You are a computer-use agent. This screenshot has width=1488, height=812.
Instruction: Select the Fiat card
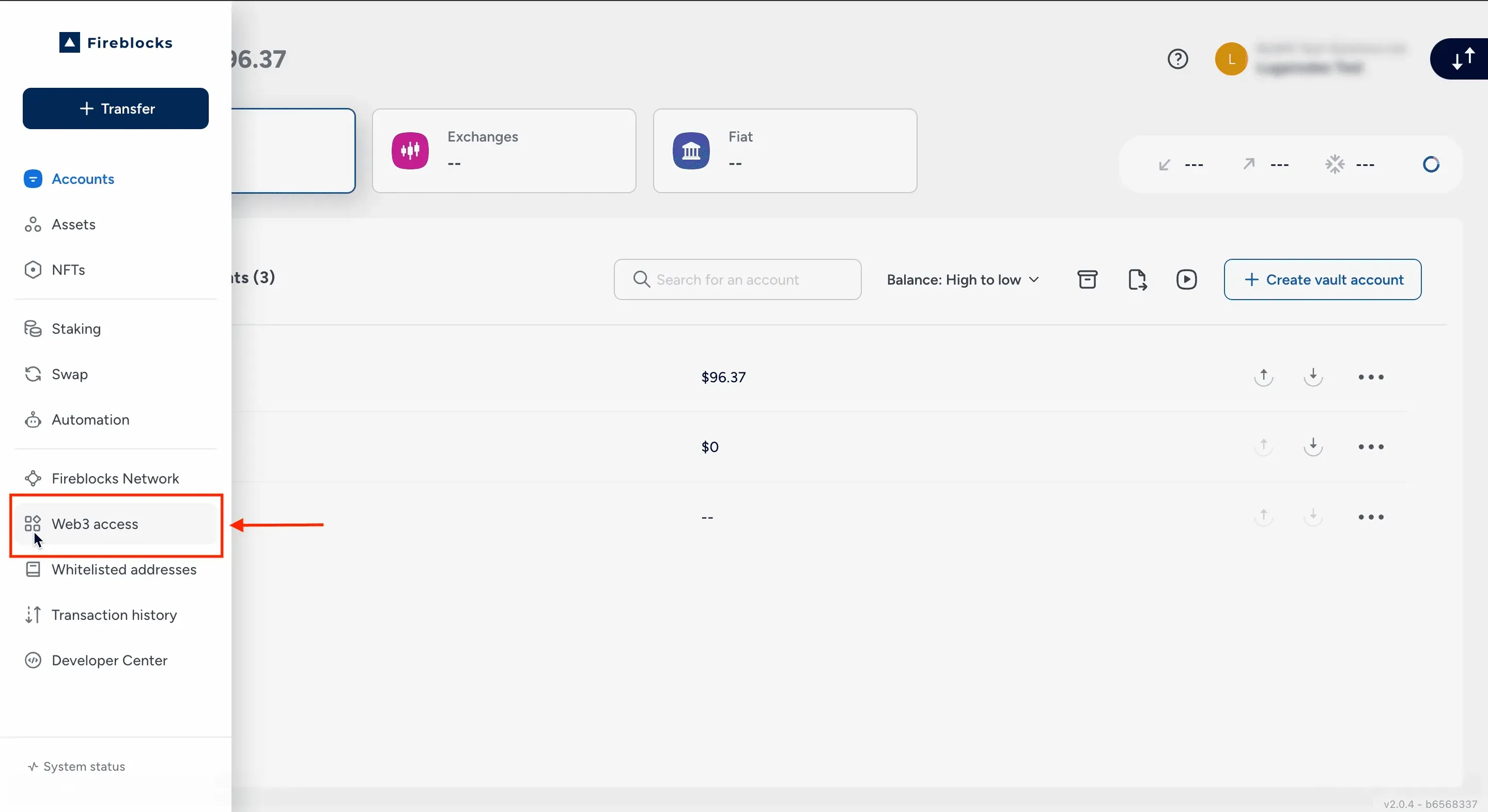tap(784, 151)
